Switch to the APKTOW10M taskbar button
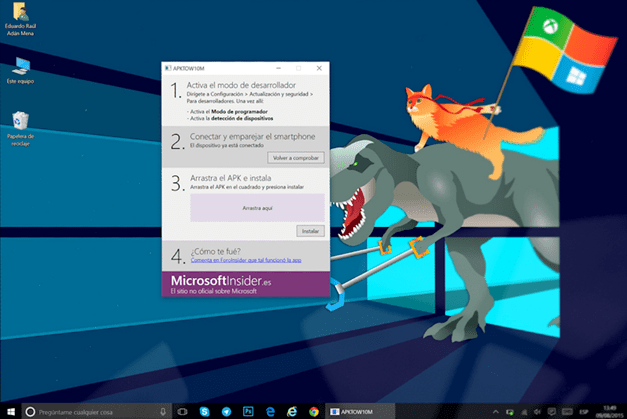Viewport: 627px width, 419px height. click(x=360, y=411)
